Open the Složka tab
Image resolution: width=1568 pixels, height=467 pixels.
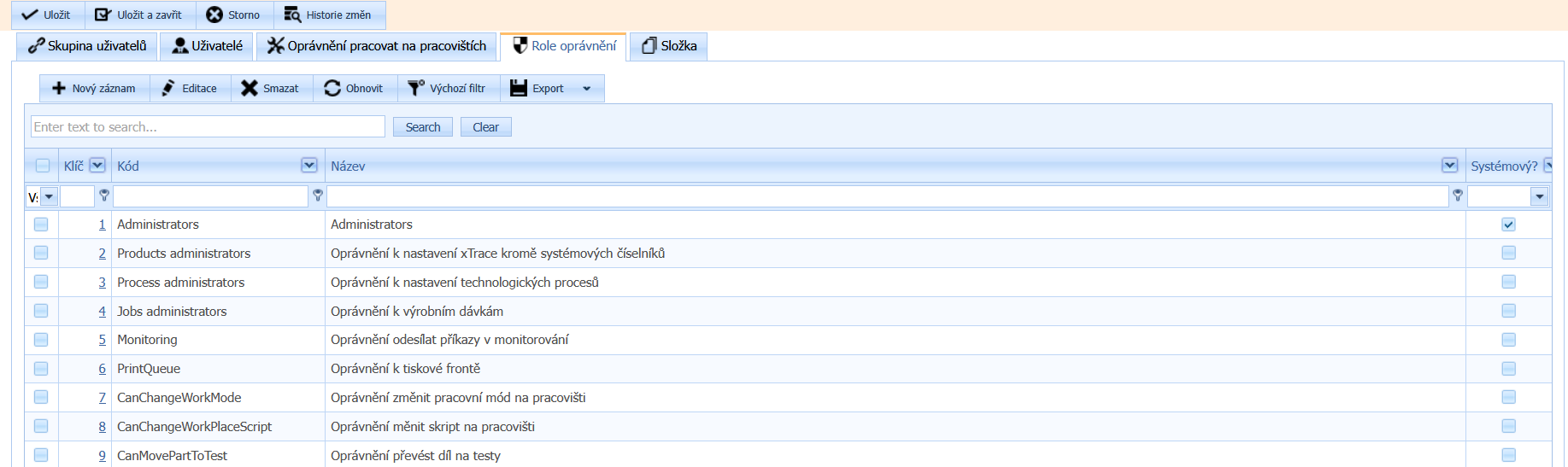click(x=669, y=46)
